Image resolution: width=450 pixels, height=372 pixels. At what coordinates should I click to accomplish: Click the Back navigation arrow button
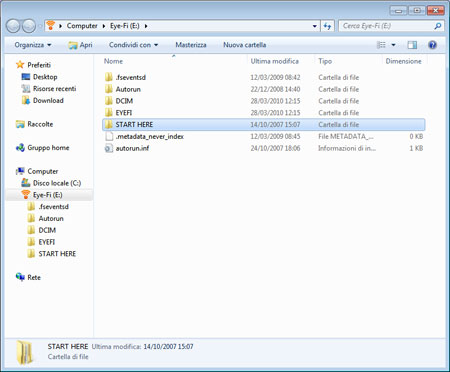tap(13, 26)
